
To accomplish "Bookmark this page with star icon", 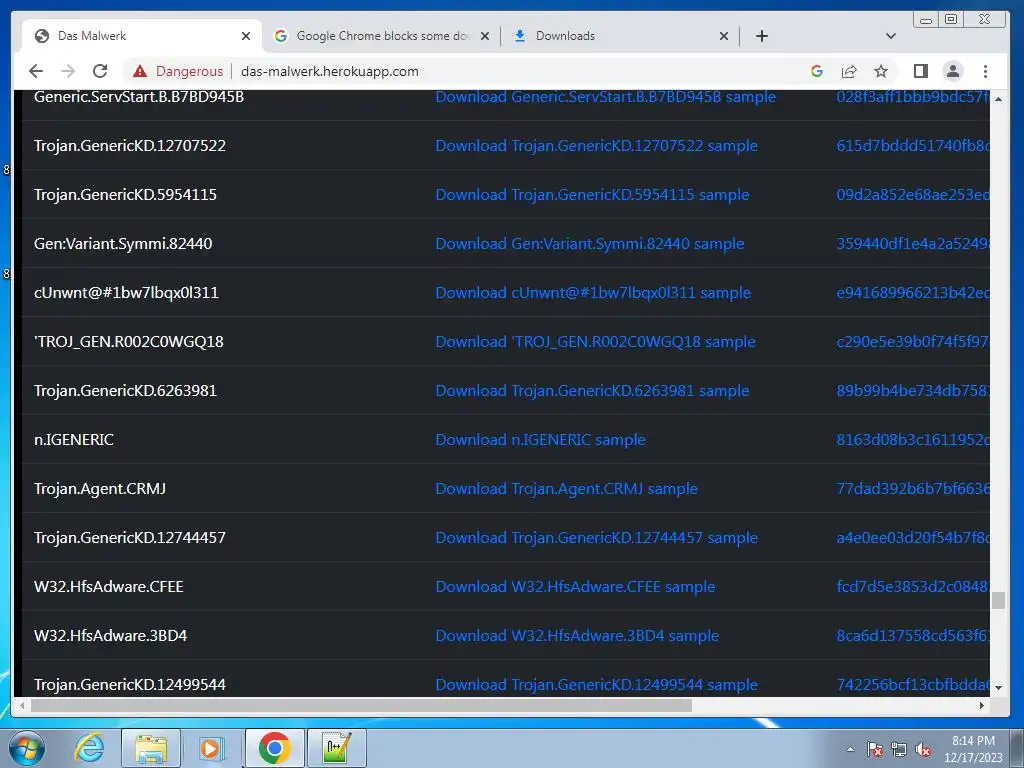I will 881,71.
